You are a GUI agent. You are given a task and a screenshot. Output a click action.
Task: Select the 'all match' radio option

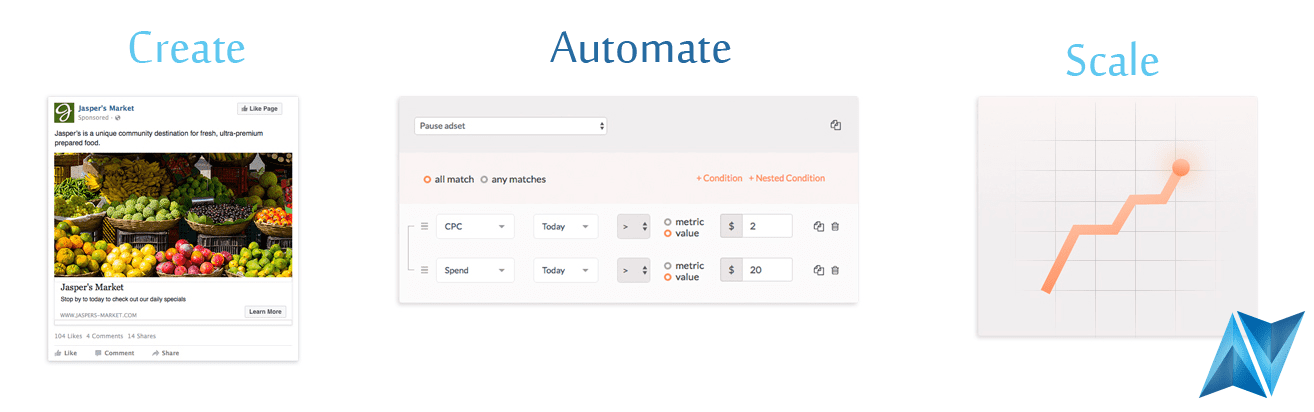(427, 180)
